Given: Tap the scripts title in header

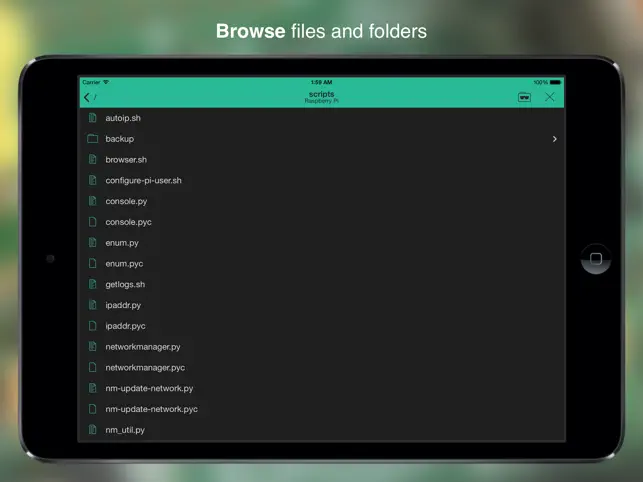Looking at the screenshot, I should pyautogui.click(x=322, y=94).
